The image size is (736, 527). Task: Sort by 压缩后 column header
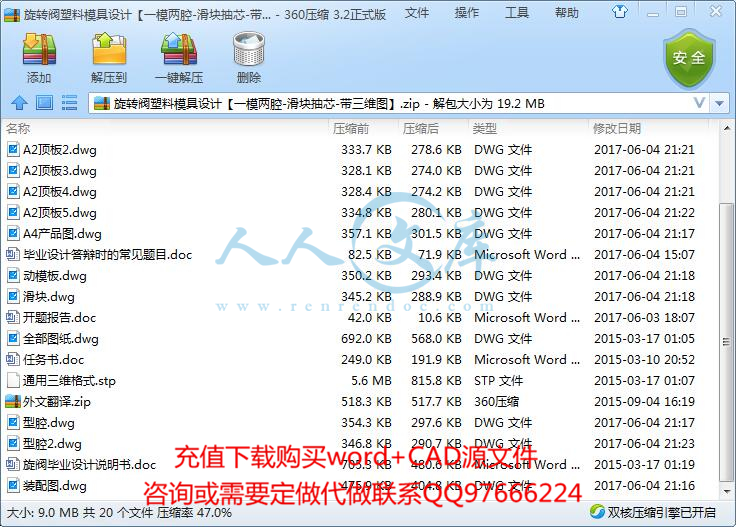(421, 128)
